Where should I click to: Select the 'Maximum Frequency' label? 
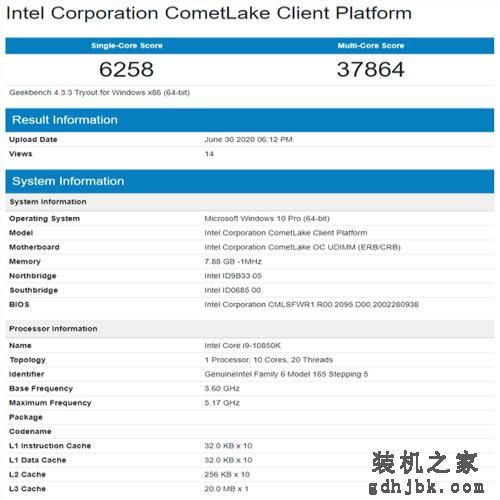(50, 403)
